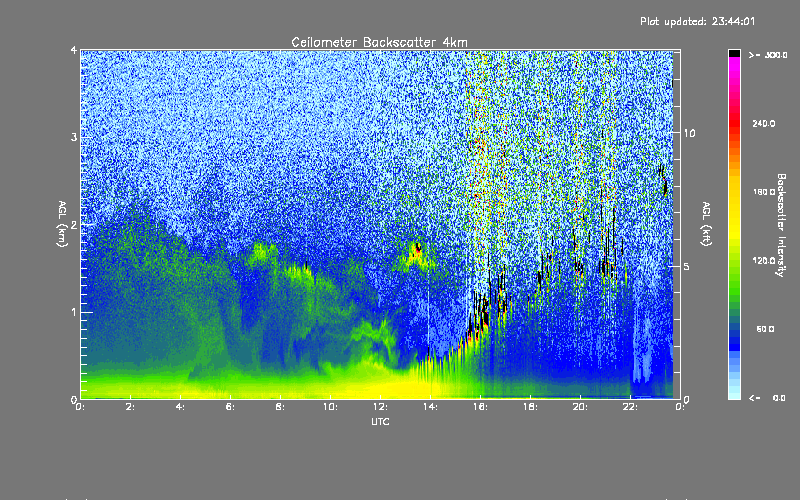The width and height of the screenshot is (800, 500).
Task: Click the '18:' tick on the UTC axis
Action: 530,407
